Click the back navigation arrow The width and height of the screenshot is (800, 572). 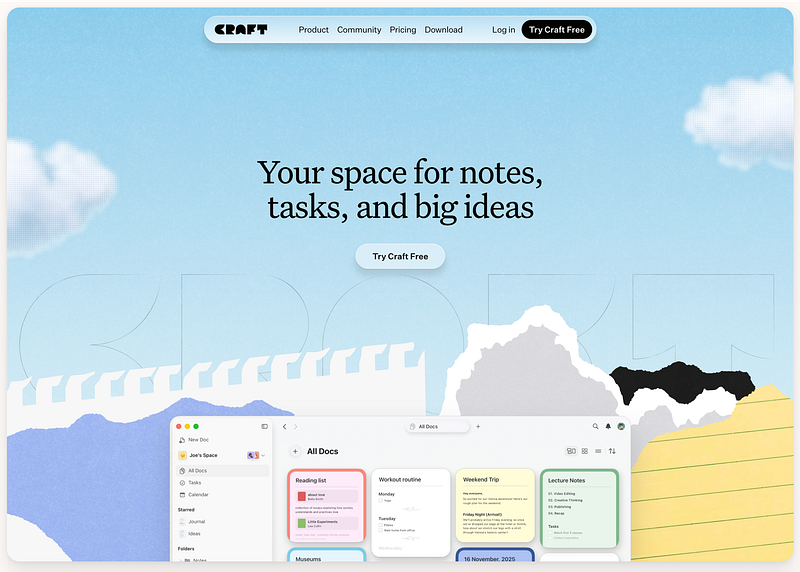click(x=285, y=427)
